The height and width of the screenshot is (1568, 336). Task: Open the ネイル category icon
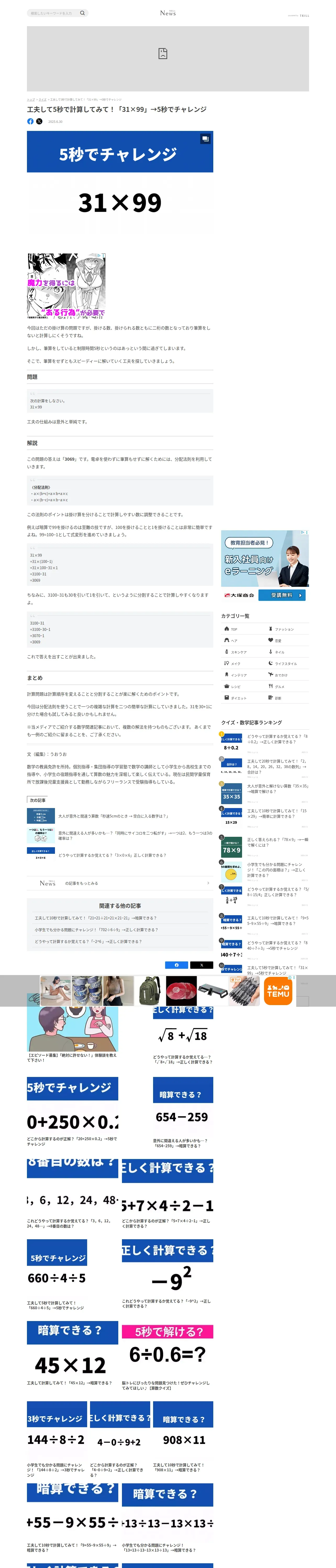tap(271, 651)
